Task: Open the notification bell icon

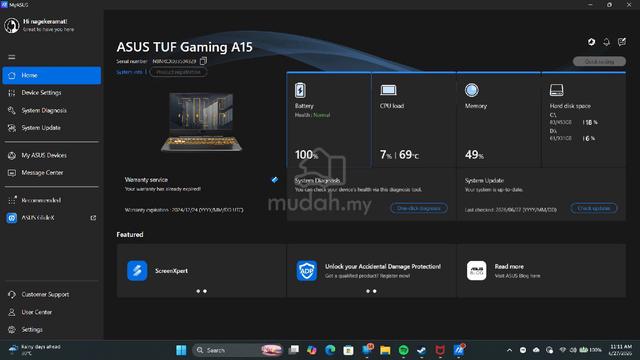Action: [x=607, y=42]
